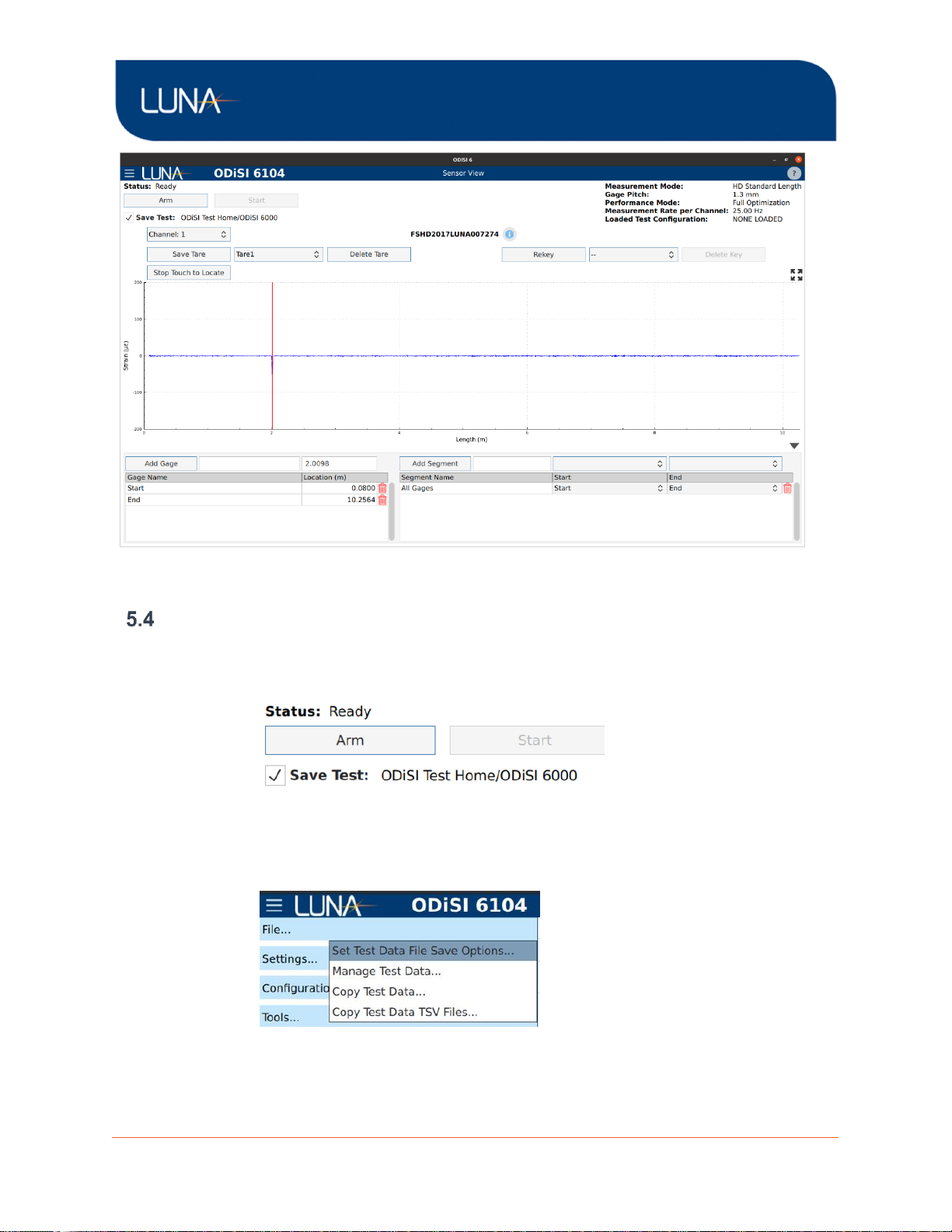Toggle the small Save Test checkbox in Sensor View
The width and height of the screenshot is (952, 1232).
pos(129,218)
